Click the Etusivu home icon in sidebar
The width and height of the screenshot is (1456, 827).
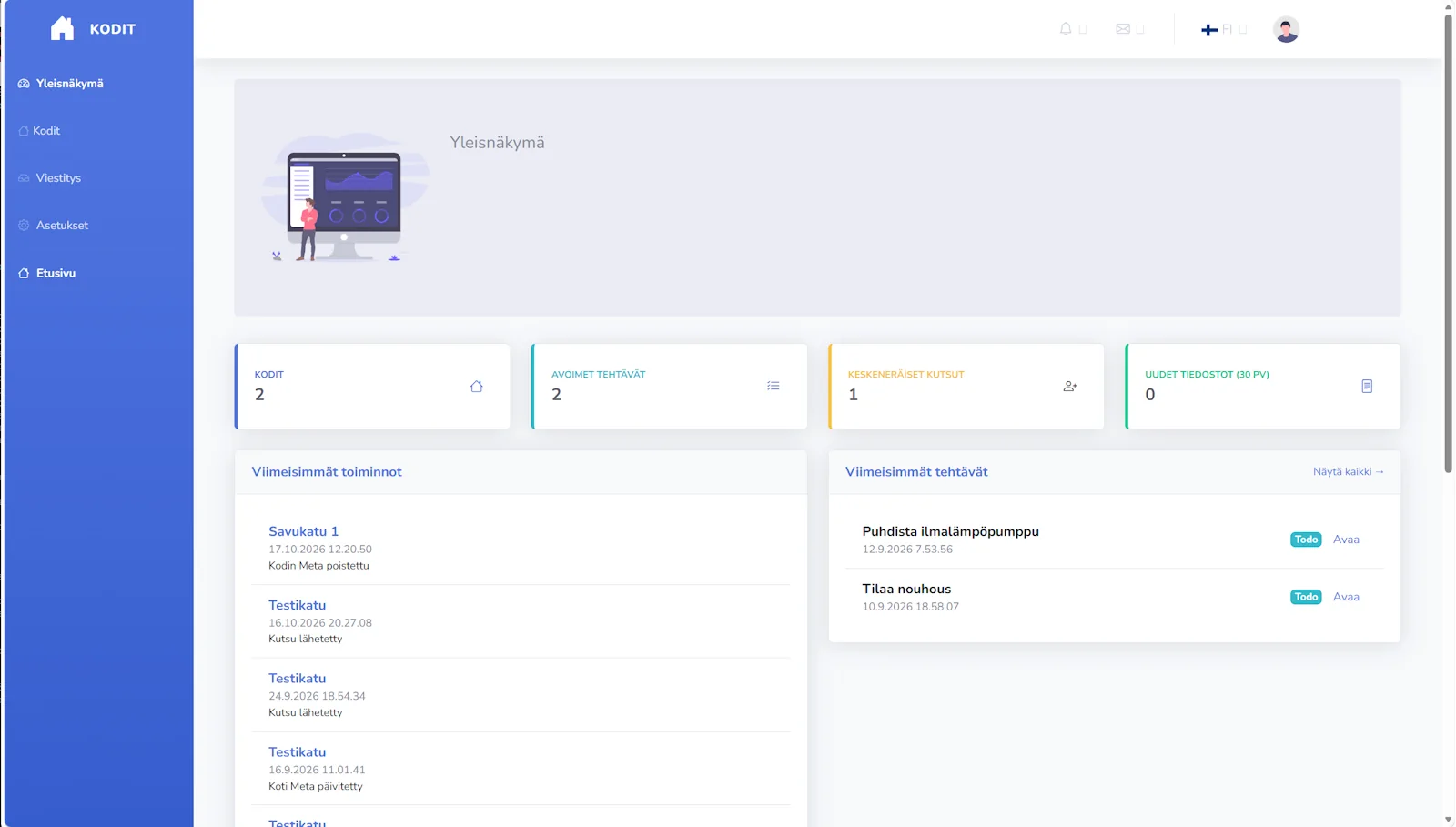[24, 273]
